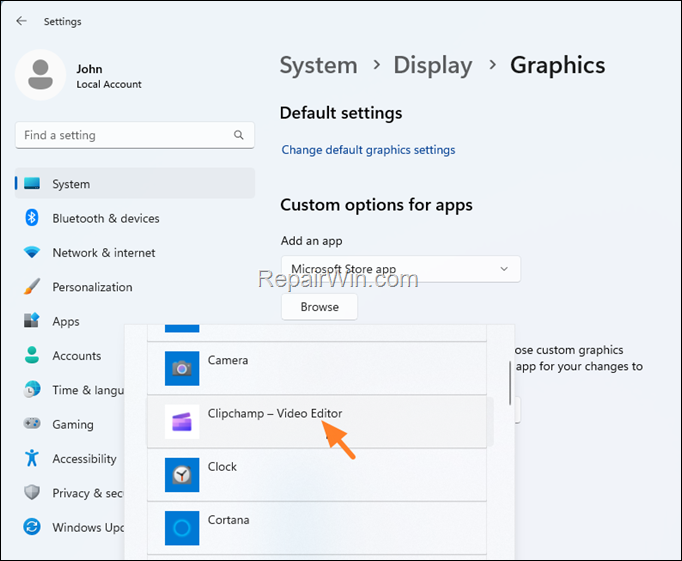Open the System settings category
682x561 pixels.
point(135,184)
